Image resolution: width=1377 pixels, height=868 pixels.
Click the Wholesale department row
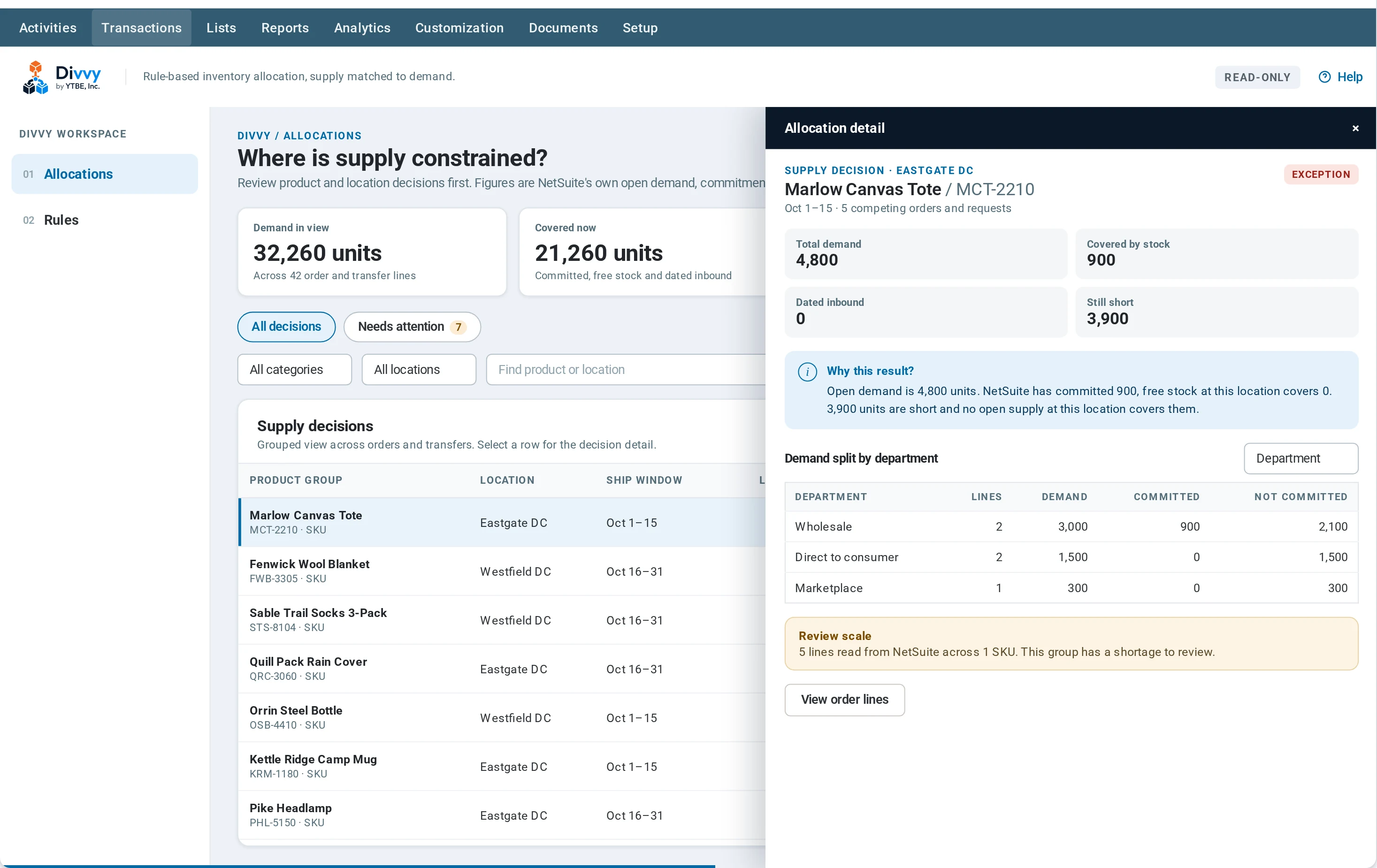pyautogui.click(x=1071, y=526)
